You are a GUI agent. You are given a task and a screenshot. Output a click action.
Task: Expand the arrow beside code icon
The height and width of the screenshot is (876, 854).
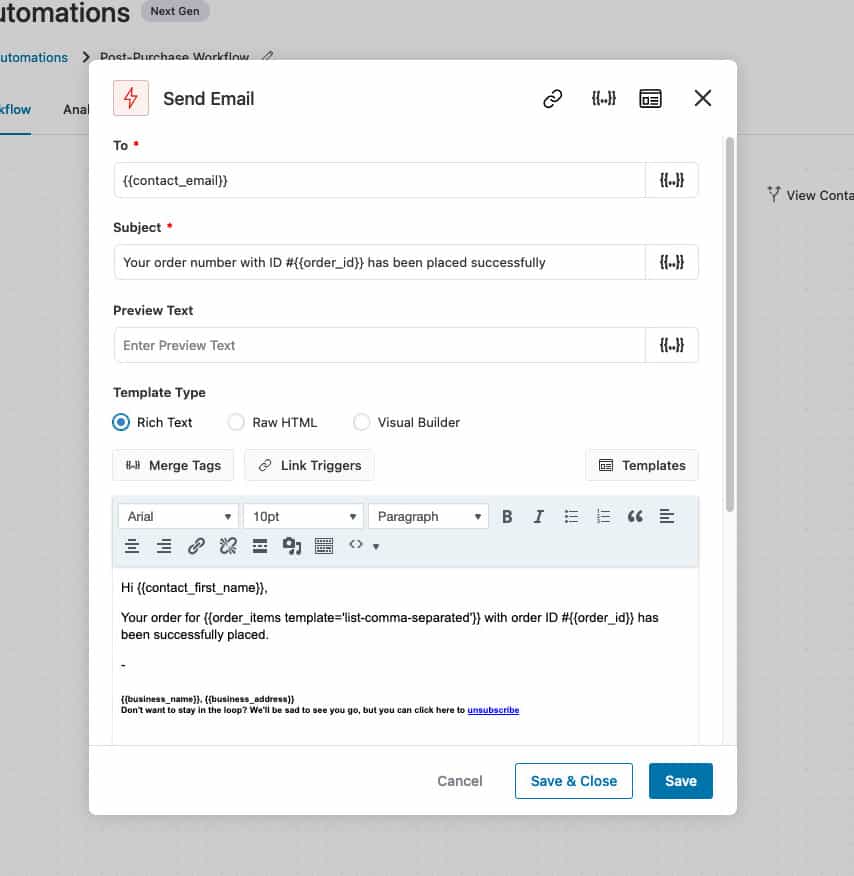(376, 546)
